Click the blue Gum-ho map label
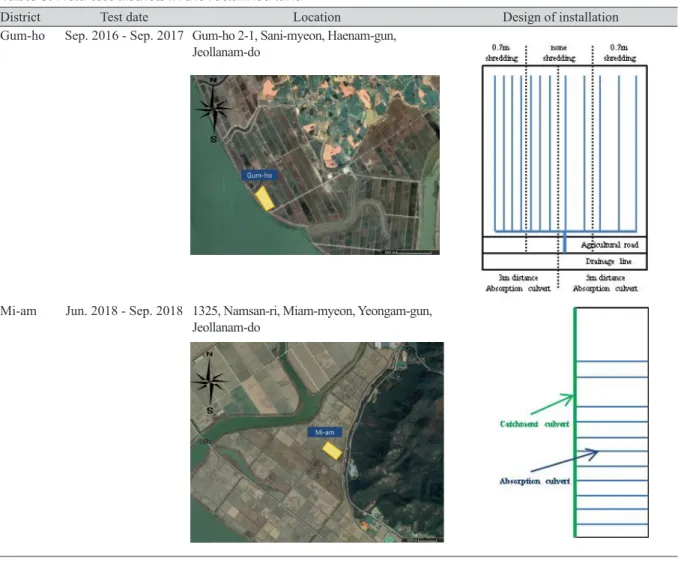 259,175
